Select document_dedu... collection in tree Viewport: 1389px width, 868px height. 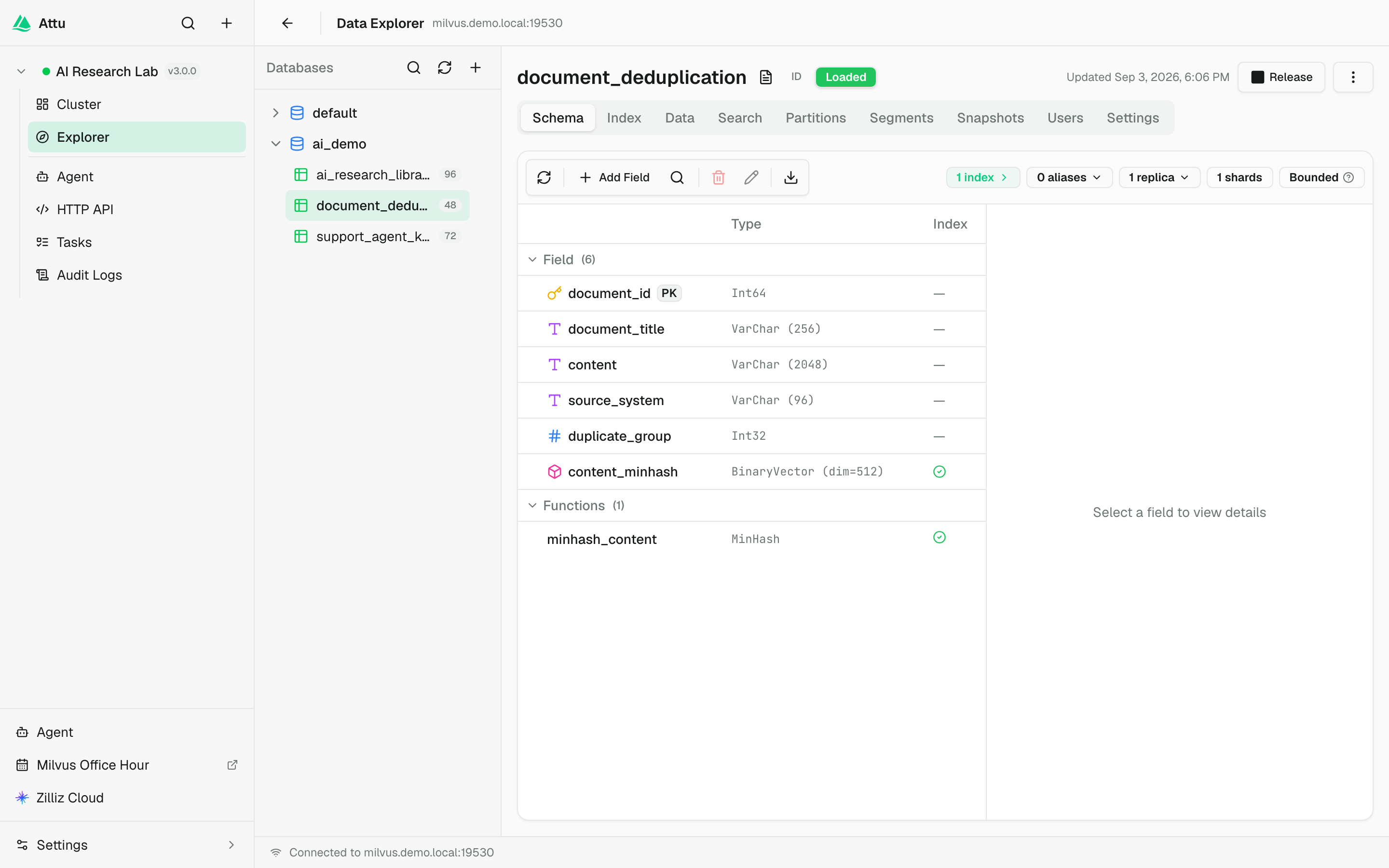pyautogui.click(x=377, y=205)
